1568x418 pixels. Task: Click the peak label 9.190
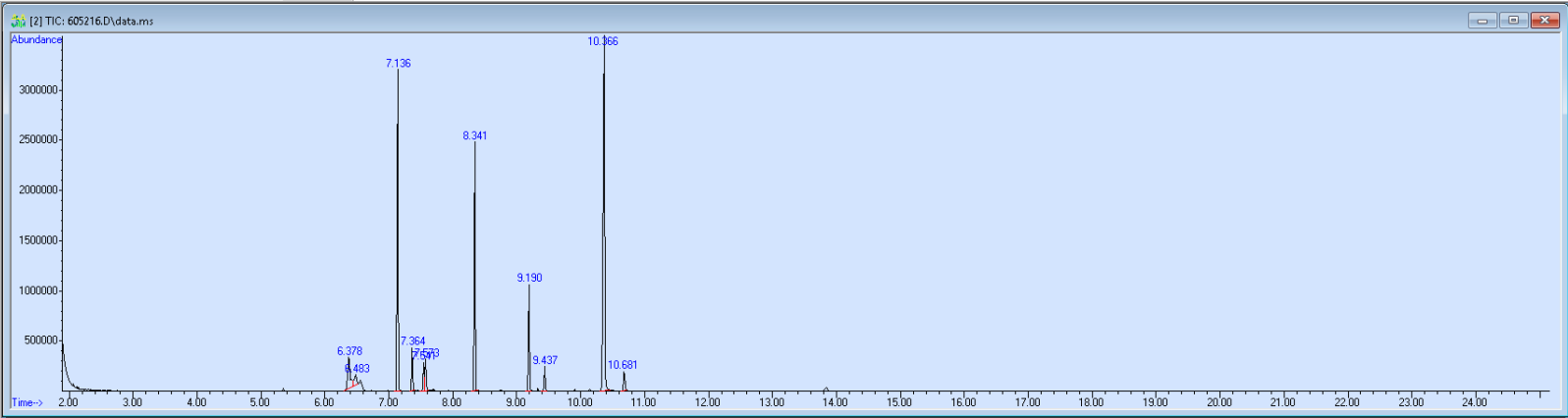pos(529,278)
